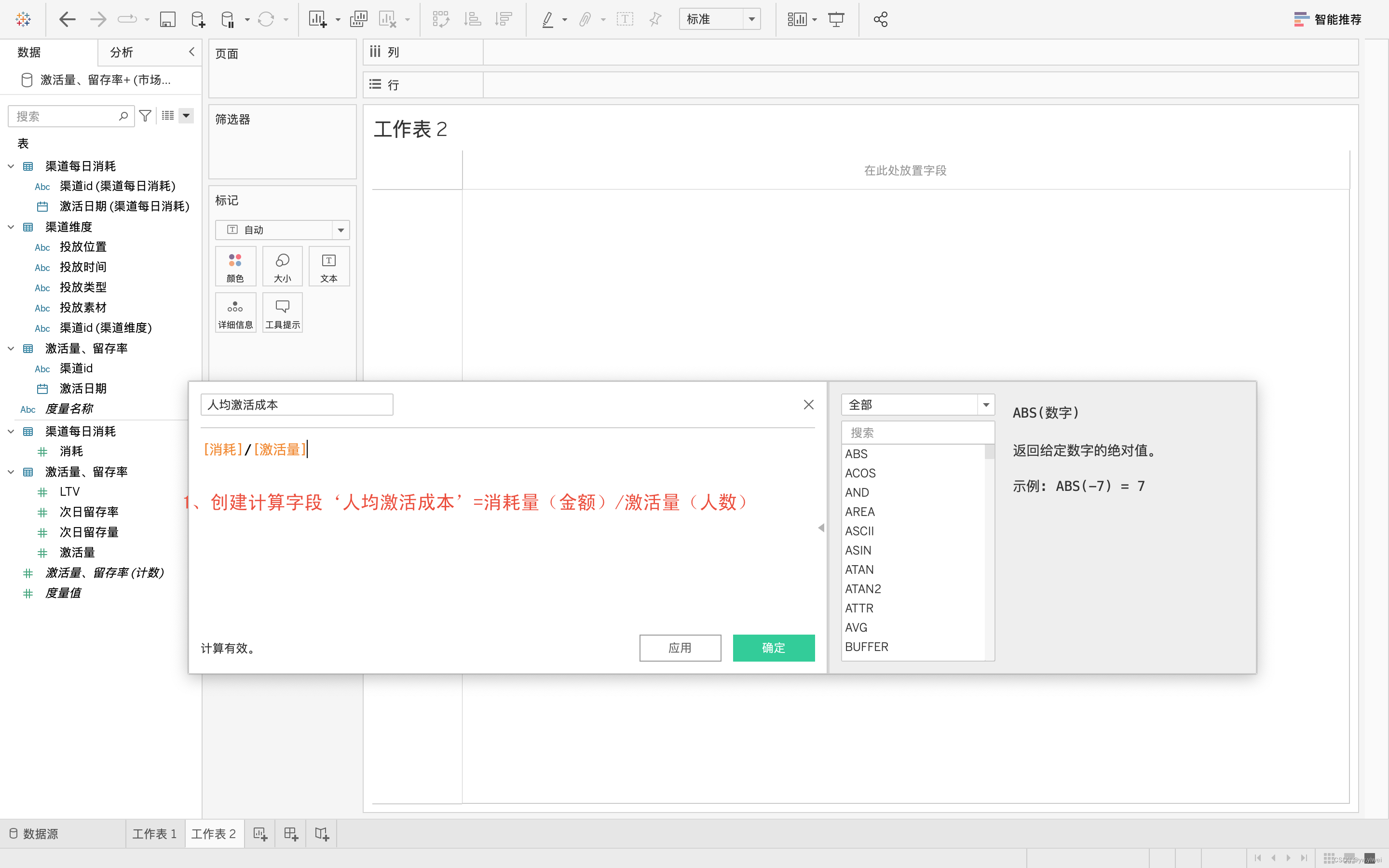1389x868 pixels.
Task: Click the filter icon beside field search
Action: click(x=145, y=116)
